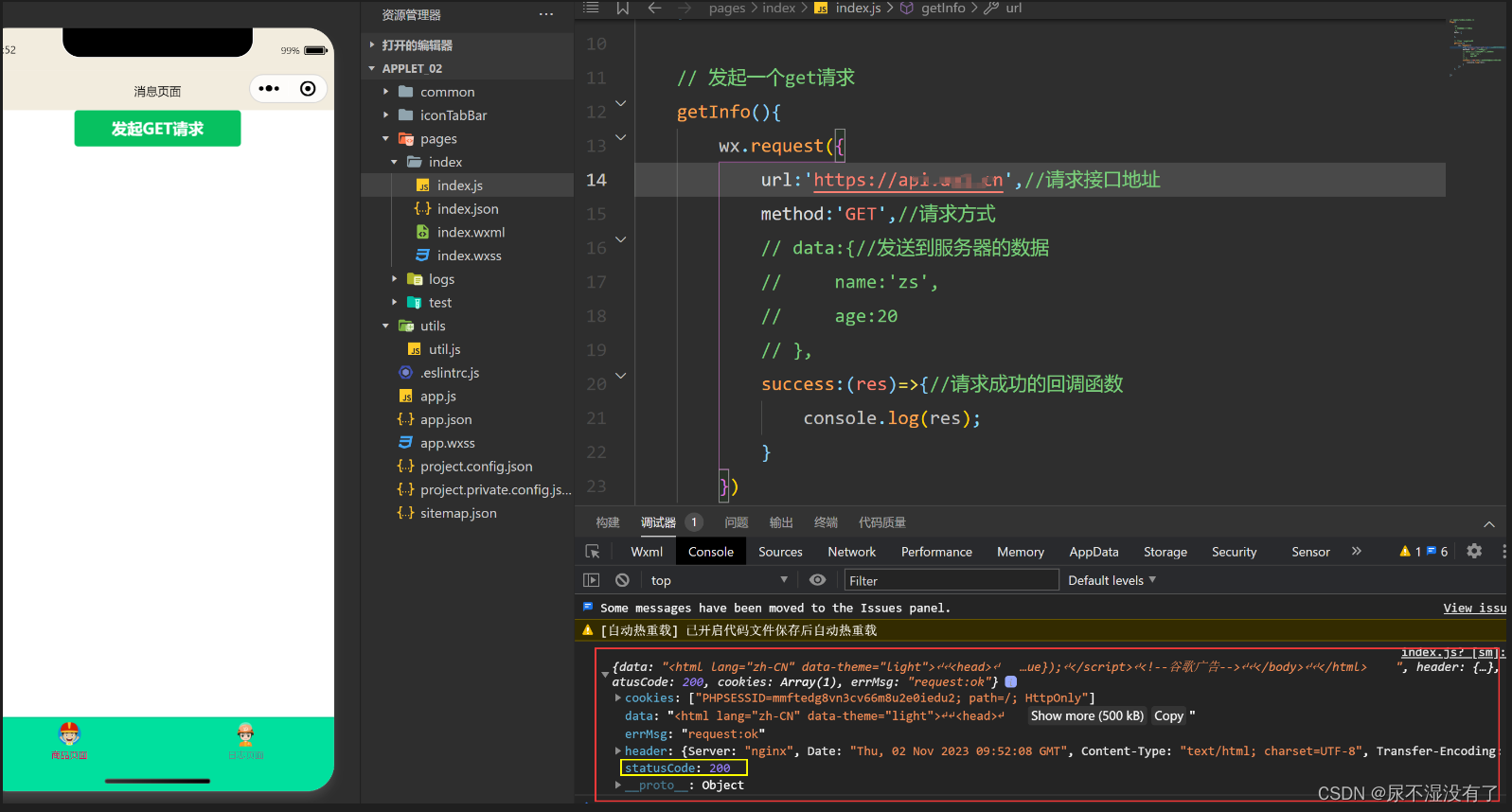The width and height of the screenshot is (1512, 812).
Task: Click the editor outline list icon
Action: tap(591, 8)
